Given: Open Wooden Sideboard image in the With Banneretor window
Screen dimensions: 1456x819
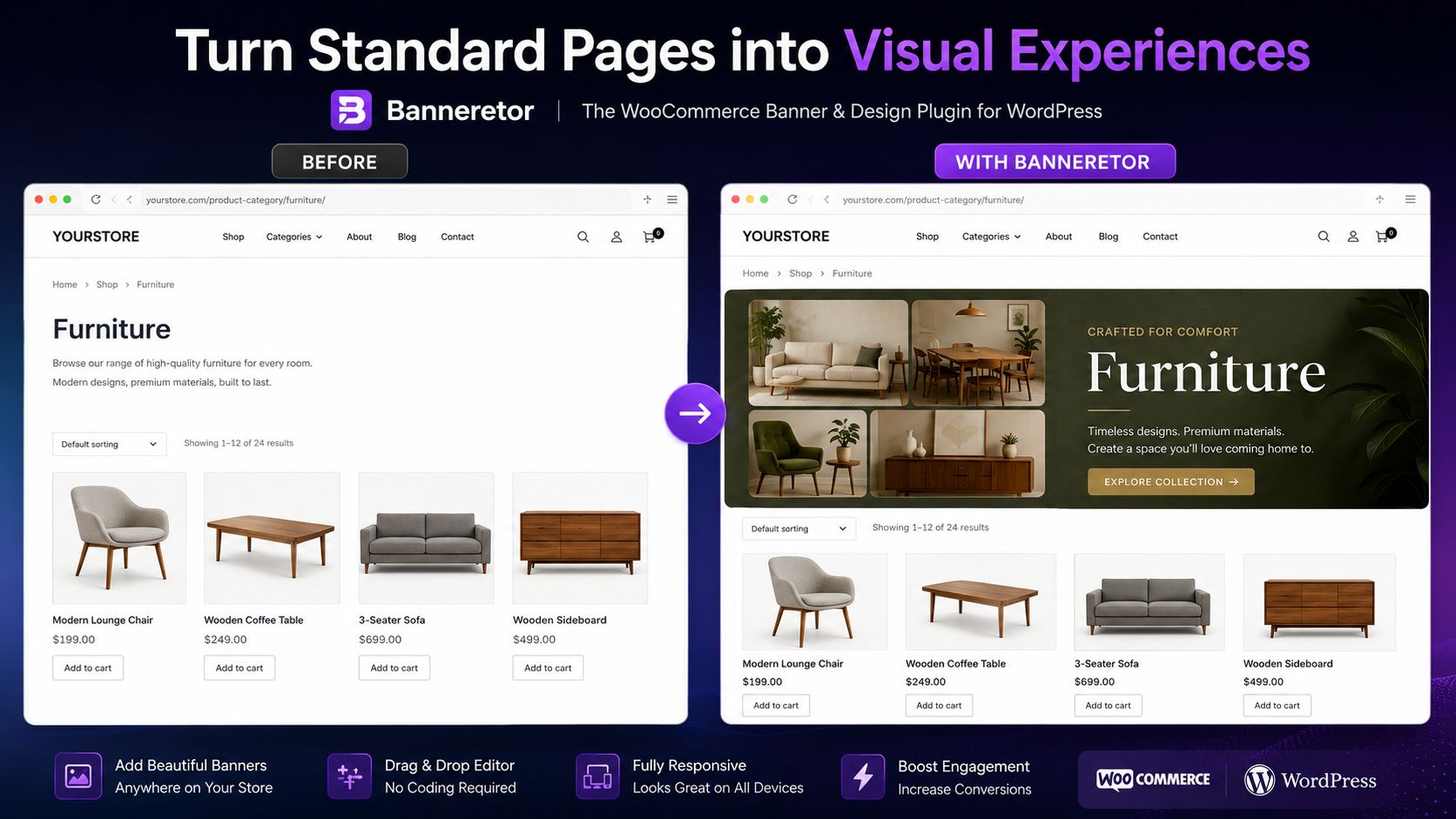Looking at the screenshot, I should (x=1319, y=602).
